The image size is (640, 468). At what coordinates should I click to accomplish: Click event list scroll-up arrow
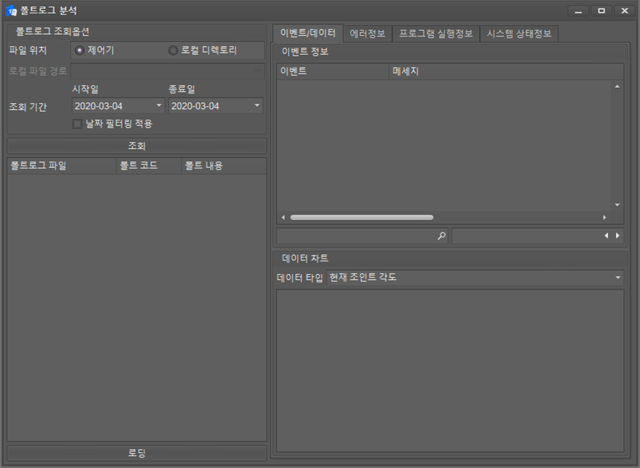point(618,87)
